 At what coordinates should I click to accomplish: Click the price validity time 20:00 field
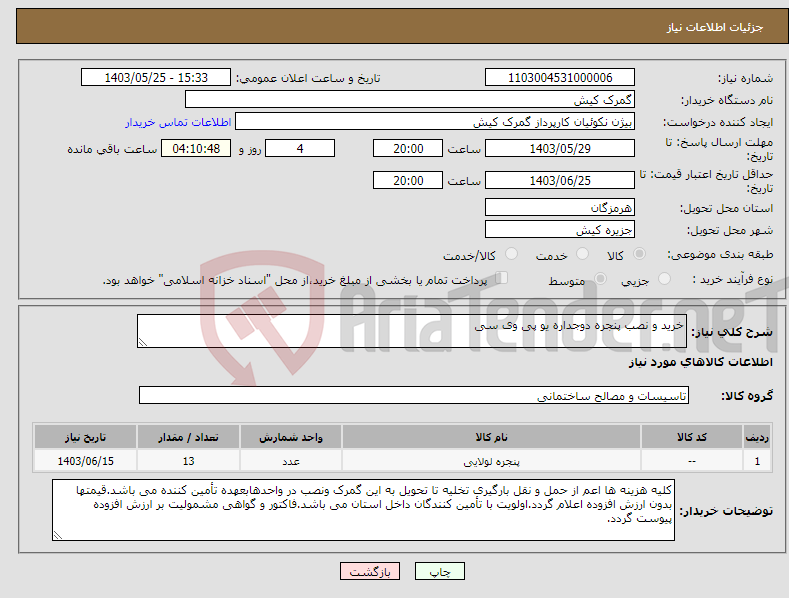[408, 180]
